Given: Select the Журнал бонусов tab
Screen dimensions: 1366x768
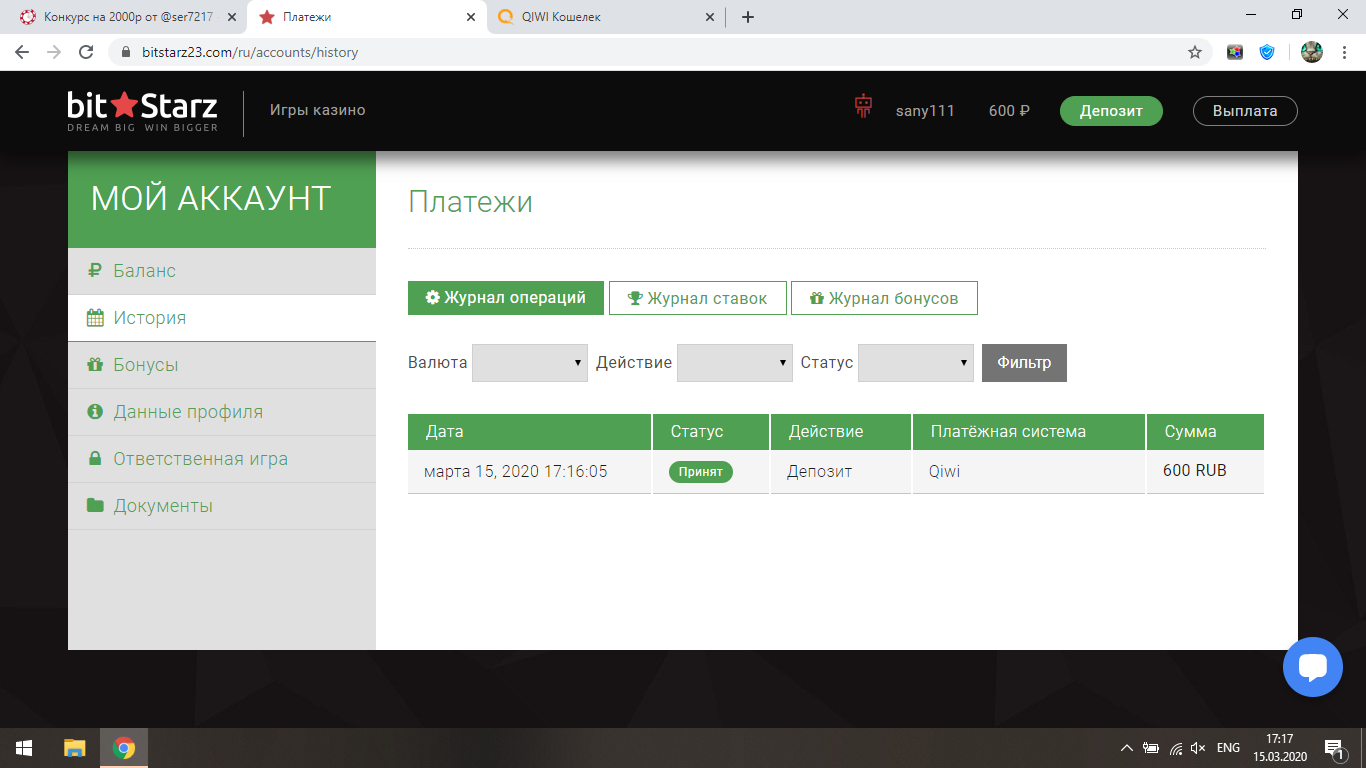Looking at the screenshot, I should click(884, 298).
